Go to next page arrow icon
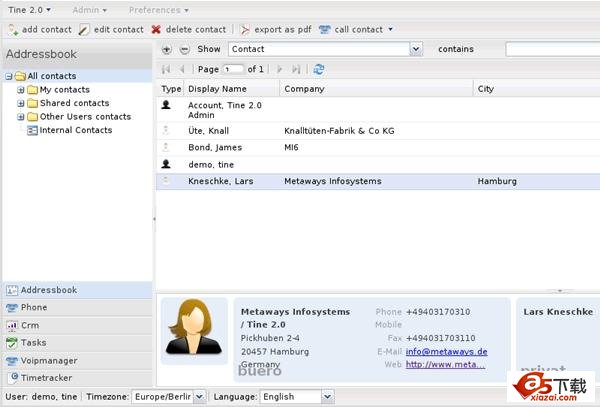 coord(280,69)
